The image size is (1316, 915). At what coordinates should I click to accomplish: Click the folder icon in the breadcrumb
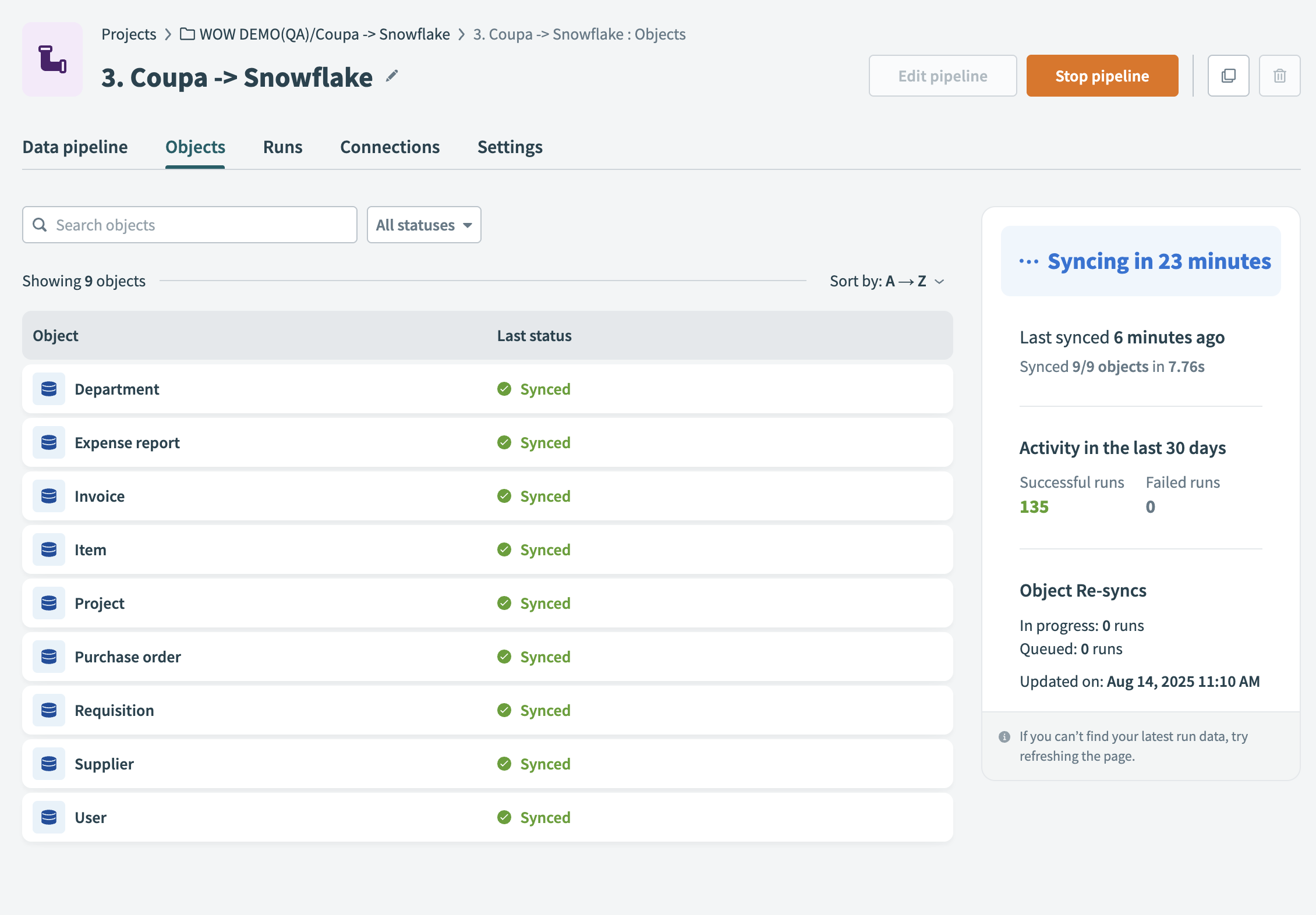pos(188,34)
